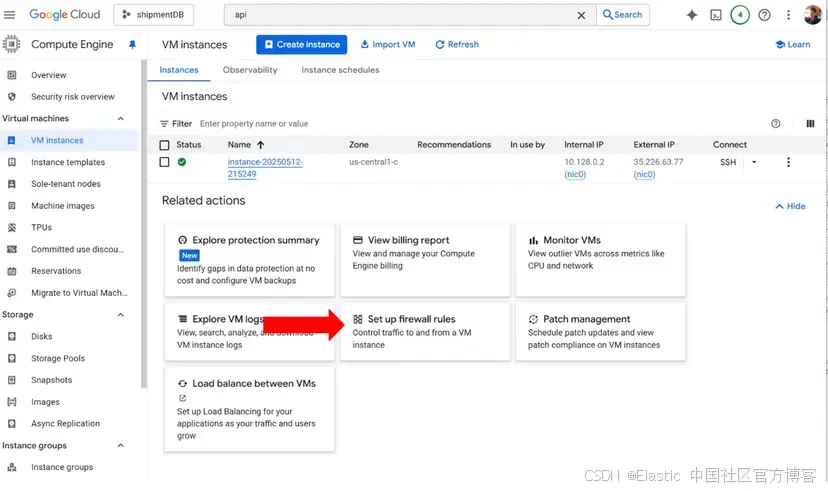Click the Storage Pools icon
Image resolution: width=828 pixels, height=491 pixels.
point(12,358)
